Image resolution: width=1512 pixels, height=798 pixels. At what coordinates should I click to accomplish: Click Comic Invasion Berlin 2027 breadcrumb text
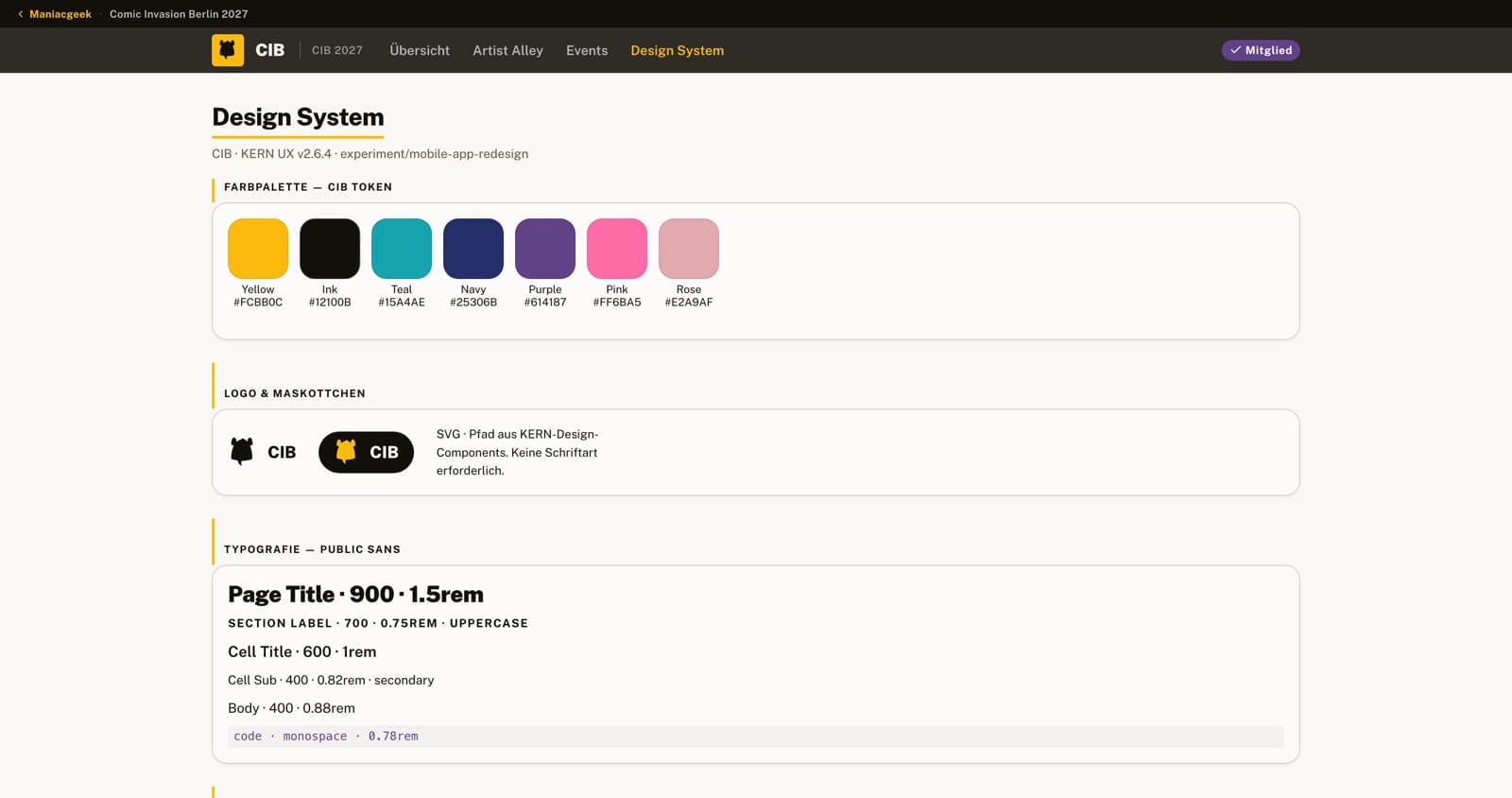pos(179,14)
